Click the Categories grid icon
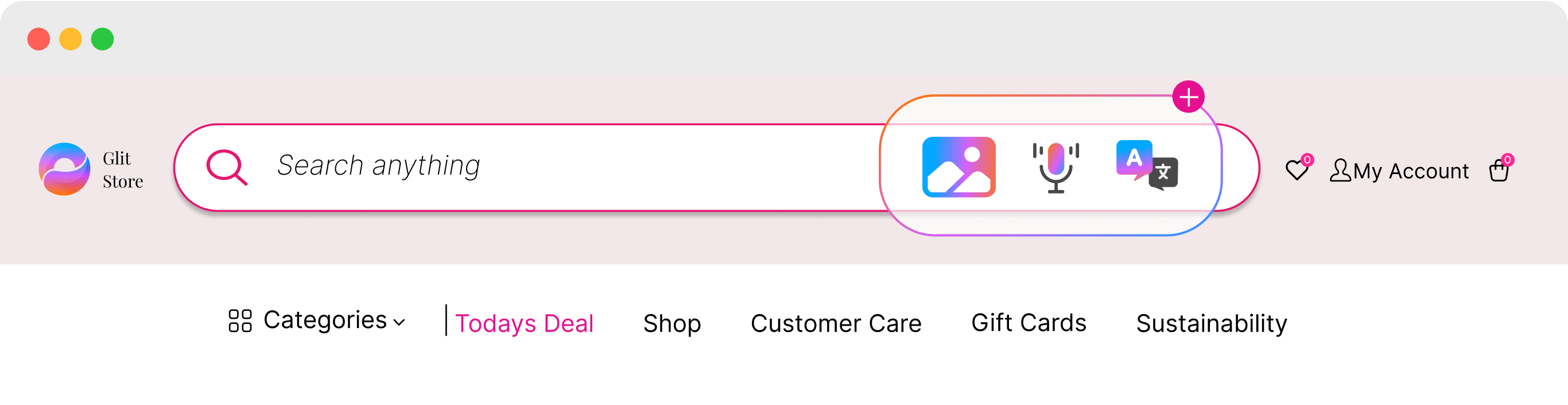1568x405 pixels. click(x=240, y=321)
